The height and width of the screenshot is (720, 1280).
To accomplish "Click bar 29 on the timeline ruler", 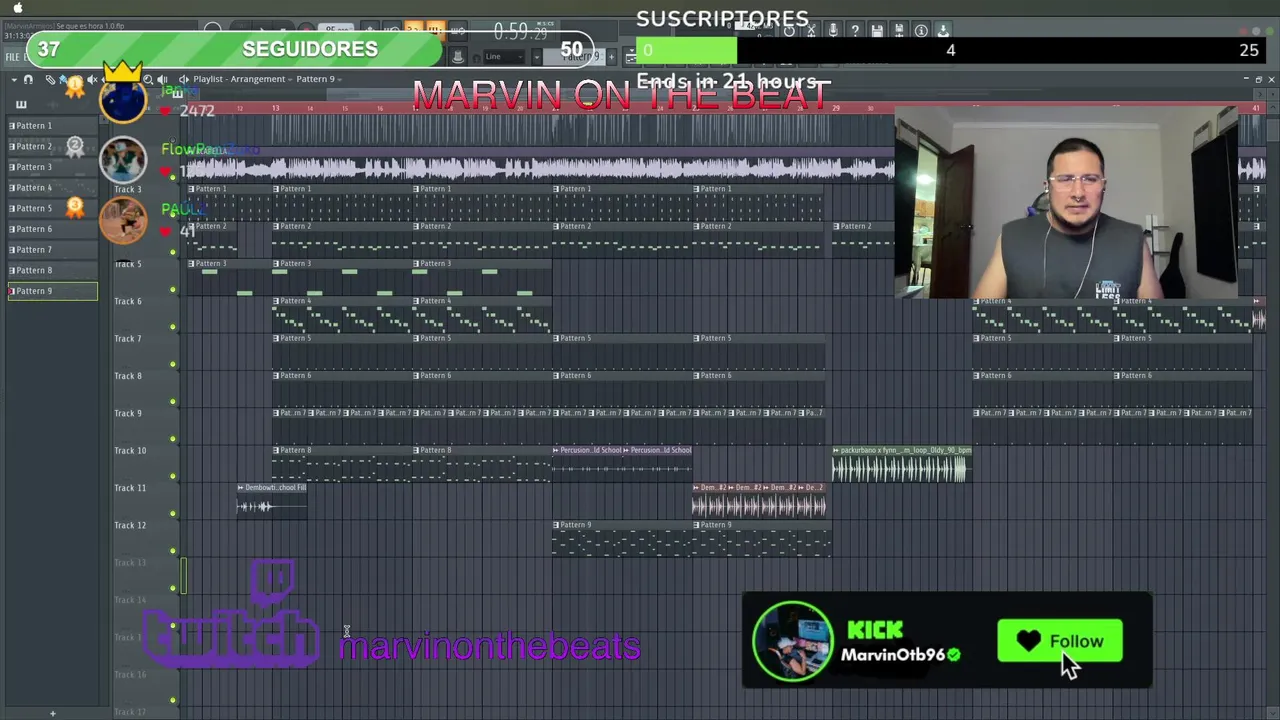I will 836,108.
